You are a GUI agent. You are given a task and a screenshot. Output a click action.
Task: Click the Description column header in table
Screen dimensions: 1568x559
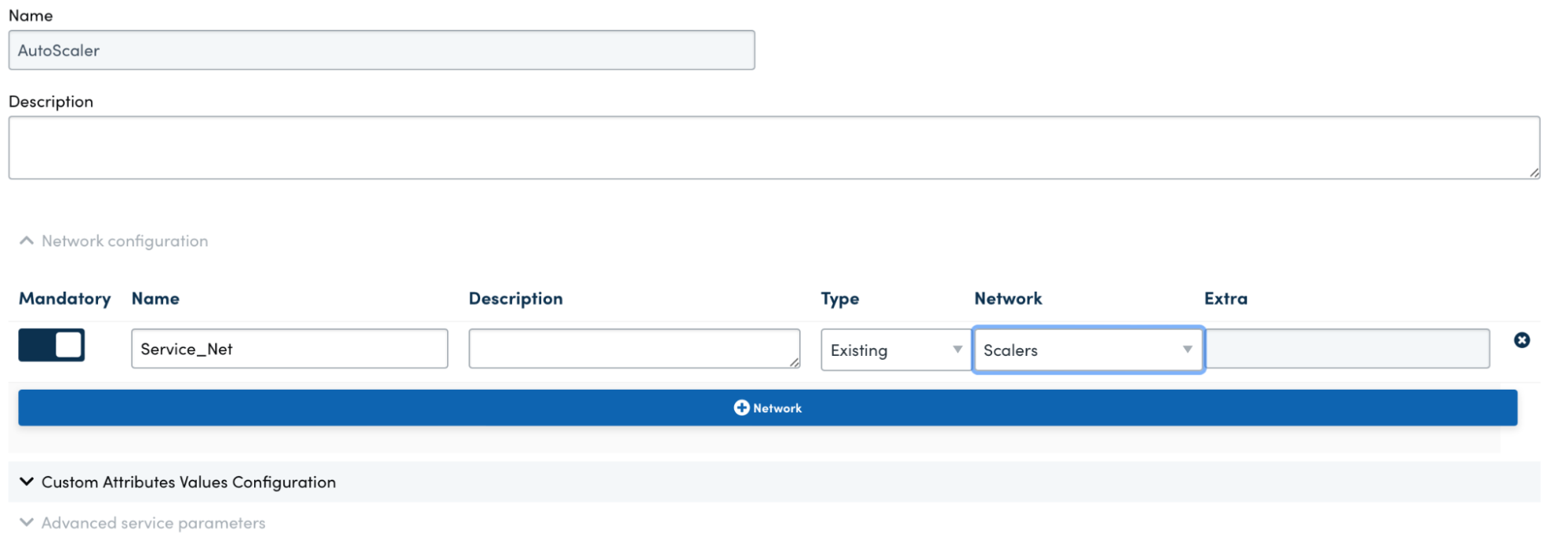tap(515, 299)
